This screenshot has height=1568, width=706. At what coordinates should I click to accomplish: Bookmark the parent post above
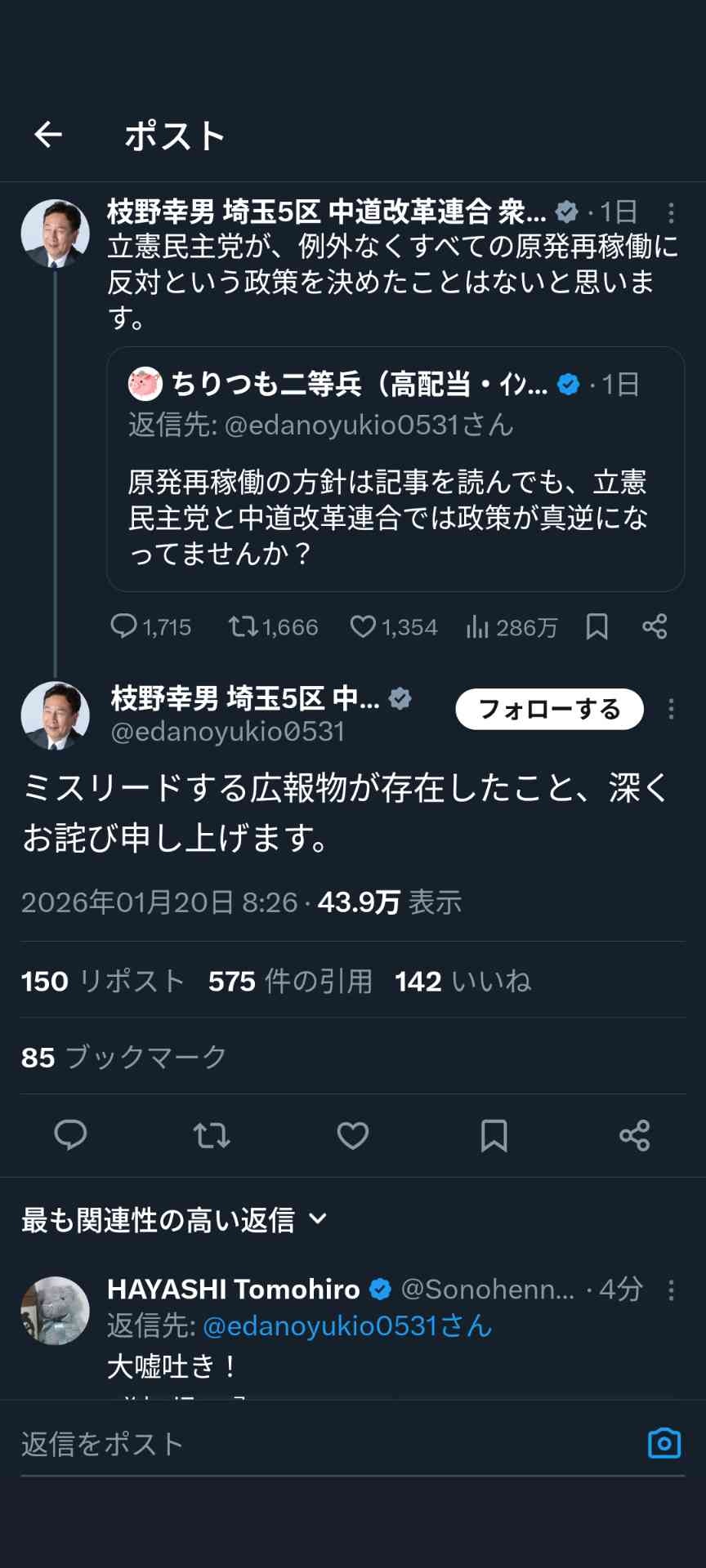click(597, 626)
